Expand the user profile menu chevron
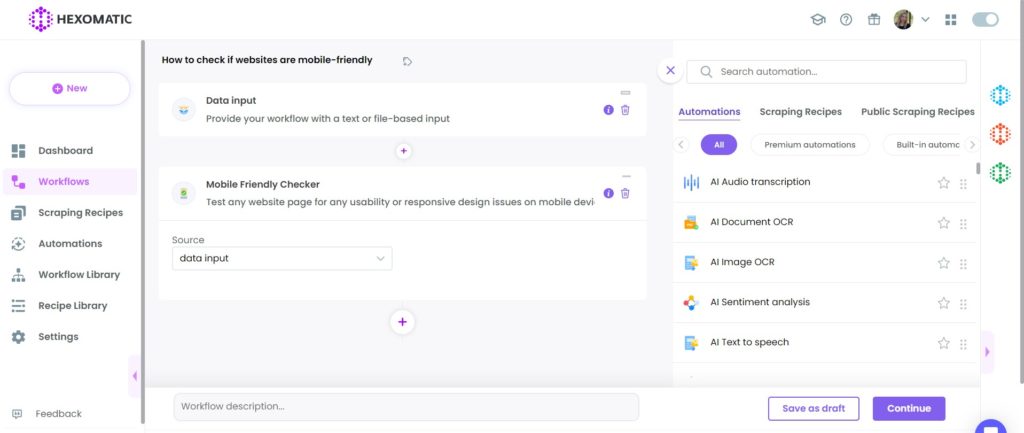1024x433 pixels. click(926, 19)
